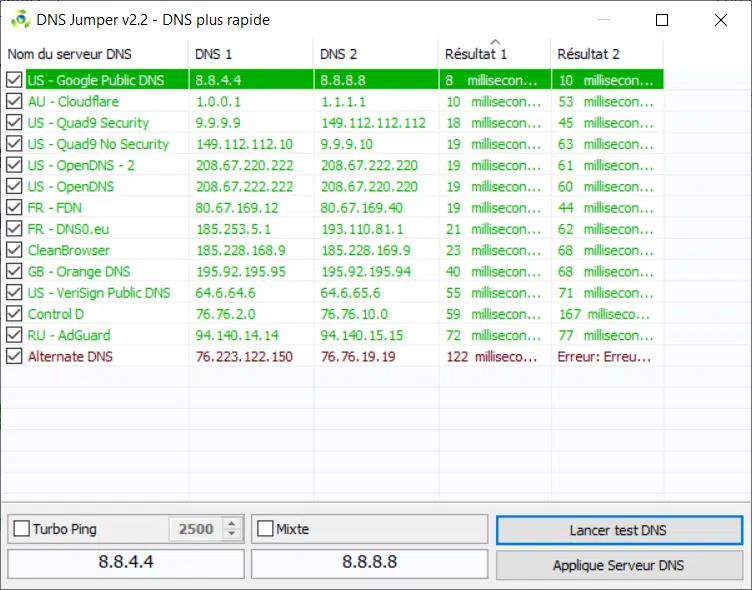Toggle the FR - DNS0.eu checkbox
The image size is (752, 590).
click(x=14, y=229)
